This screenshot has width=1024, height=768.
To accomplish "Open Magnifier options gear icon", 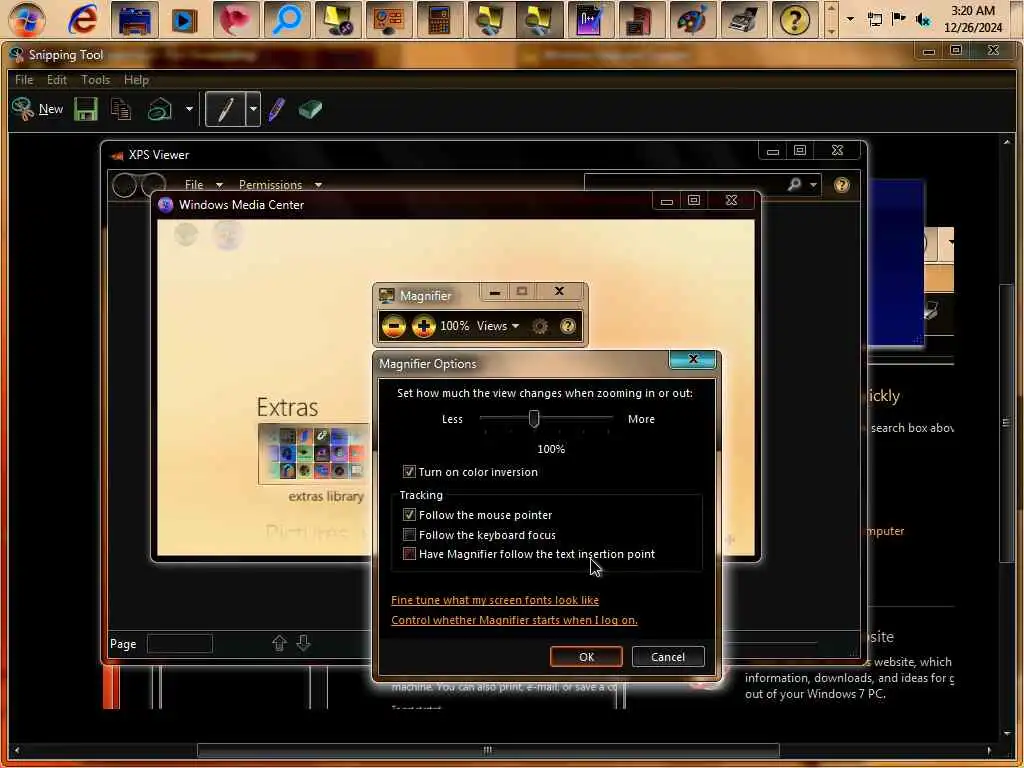I will pos(539,326).
